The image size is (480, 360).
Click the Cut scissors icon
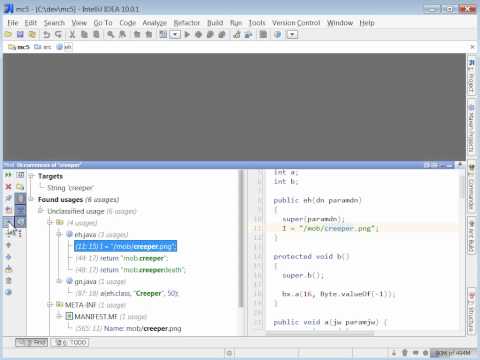tap(72, 35)
